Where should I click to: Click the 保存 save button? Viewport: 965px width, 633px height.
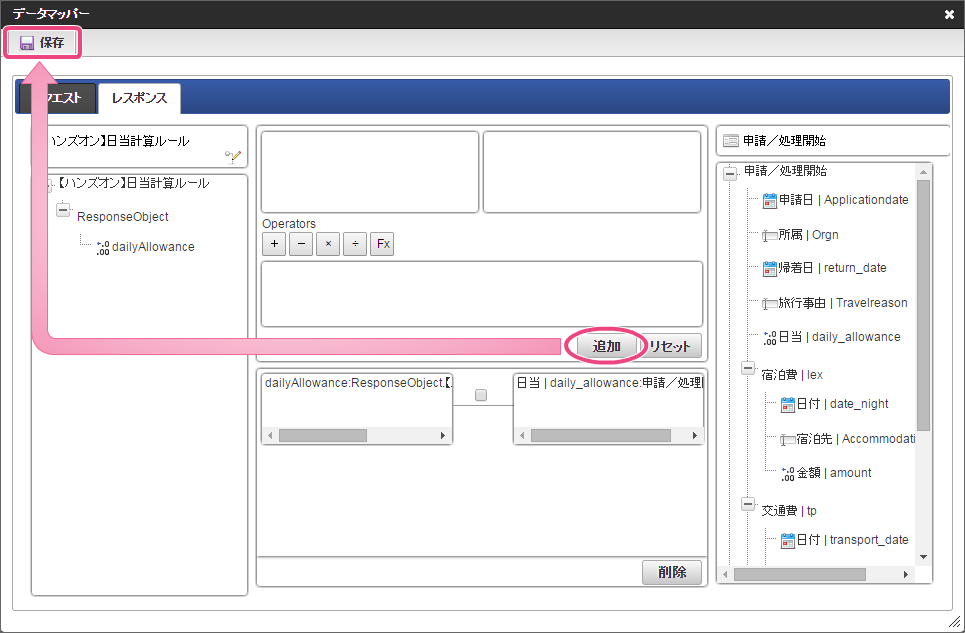(x=42, y=43)
